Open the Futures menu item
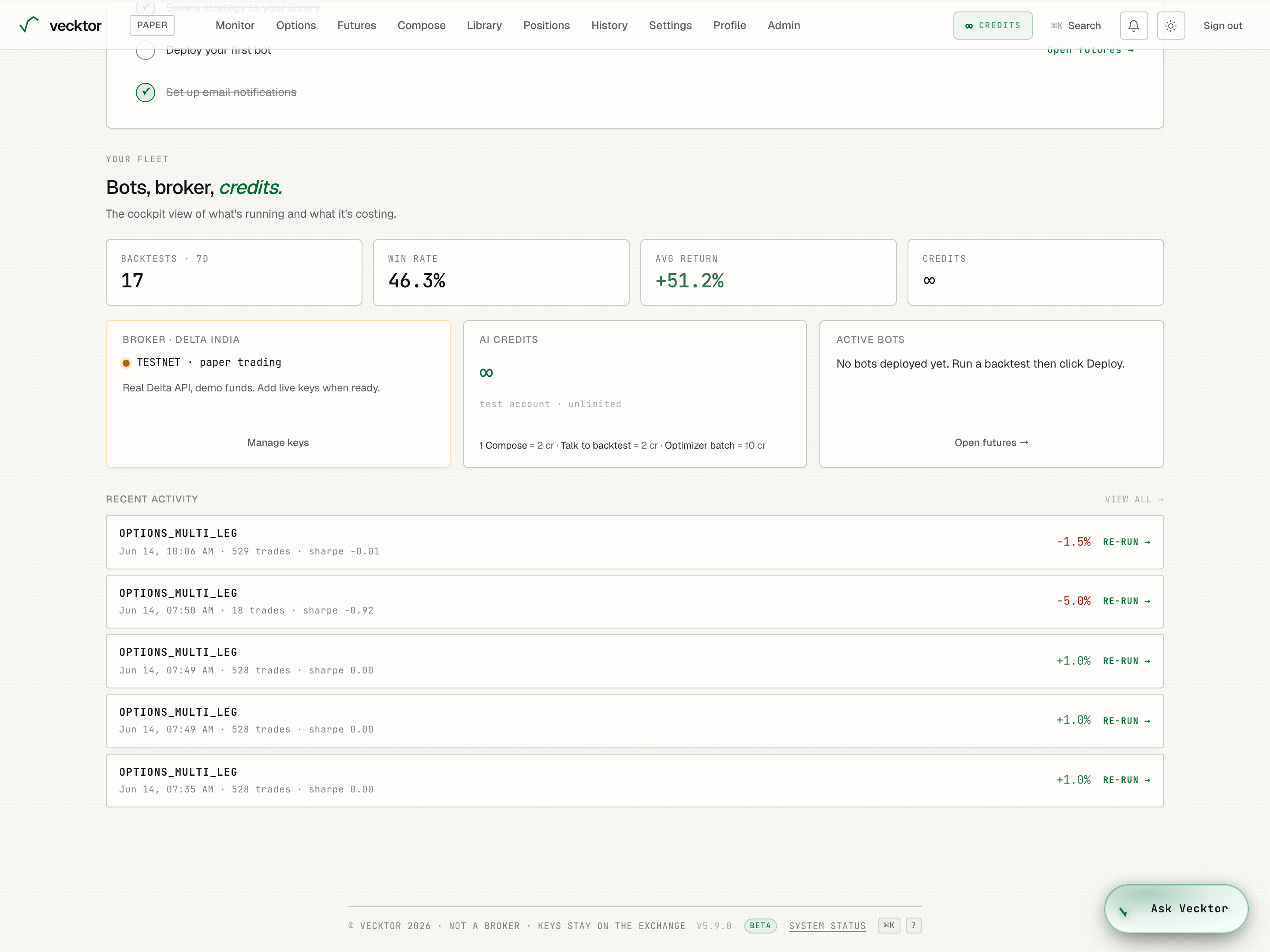Image resolution: width=1270 pixels, height=952 pixels. pos(357,25)
